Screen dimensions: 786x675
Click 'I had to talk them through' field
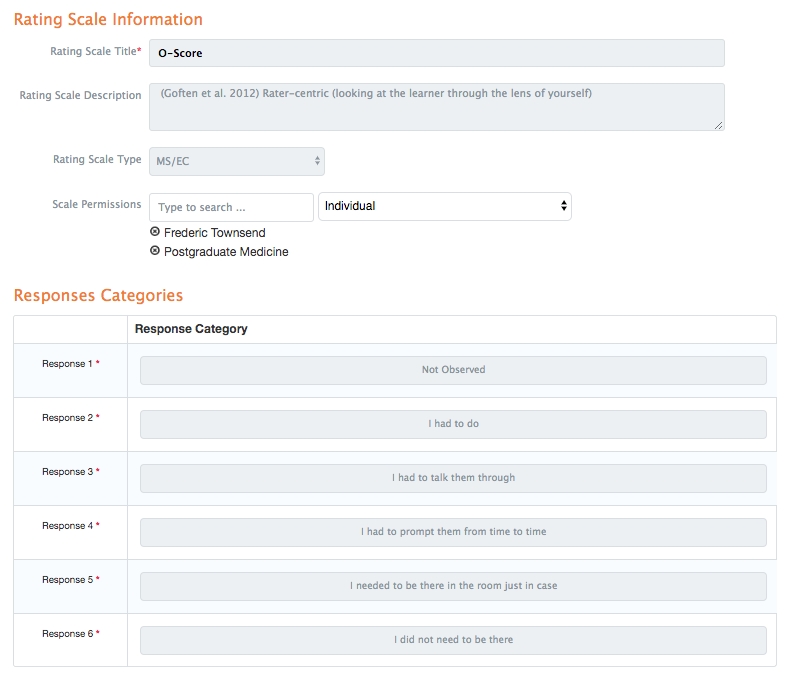pyautogui.click(x=453, y=478)
